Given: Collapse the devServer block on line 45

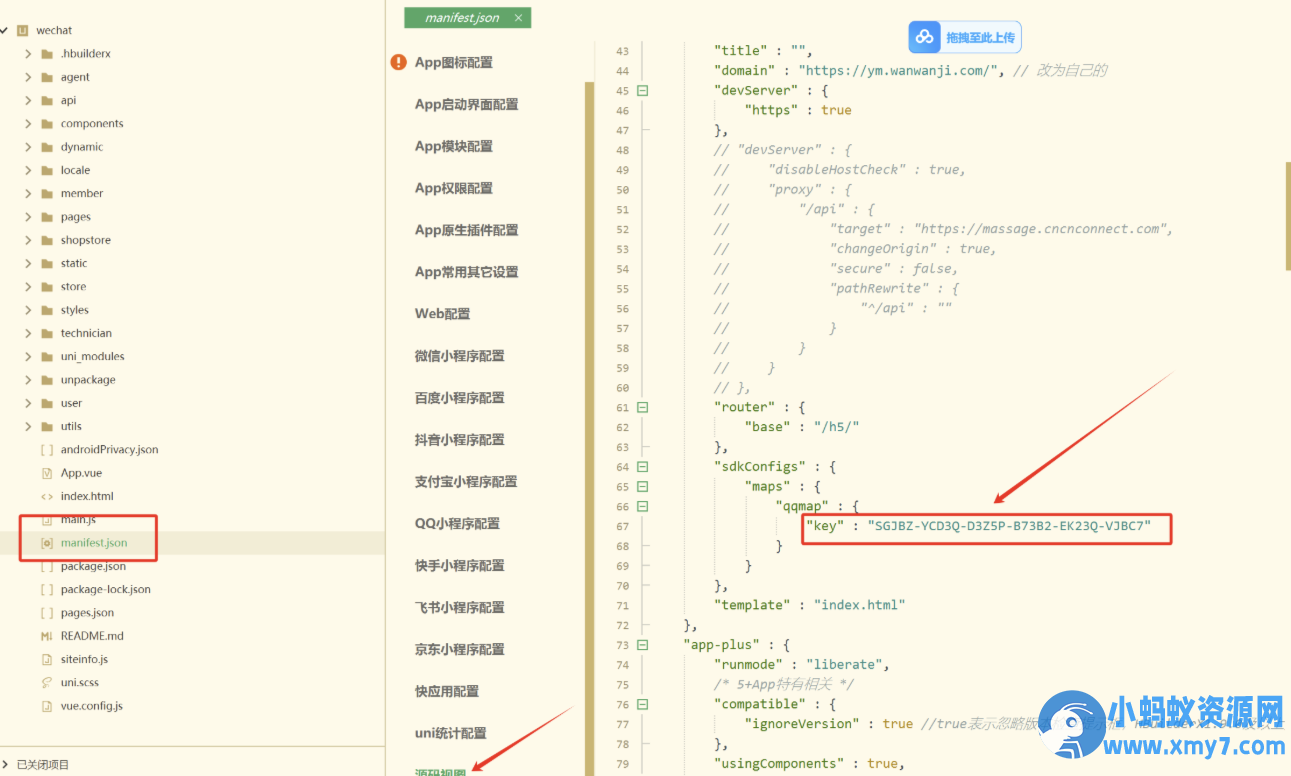Looking at the screenshot, I should 642,90.
